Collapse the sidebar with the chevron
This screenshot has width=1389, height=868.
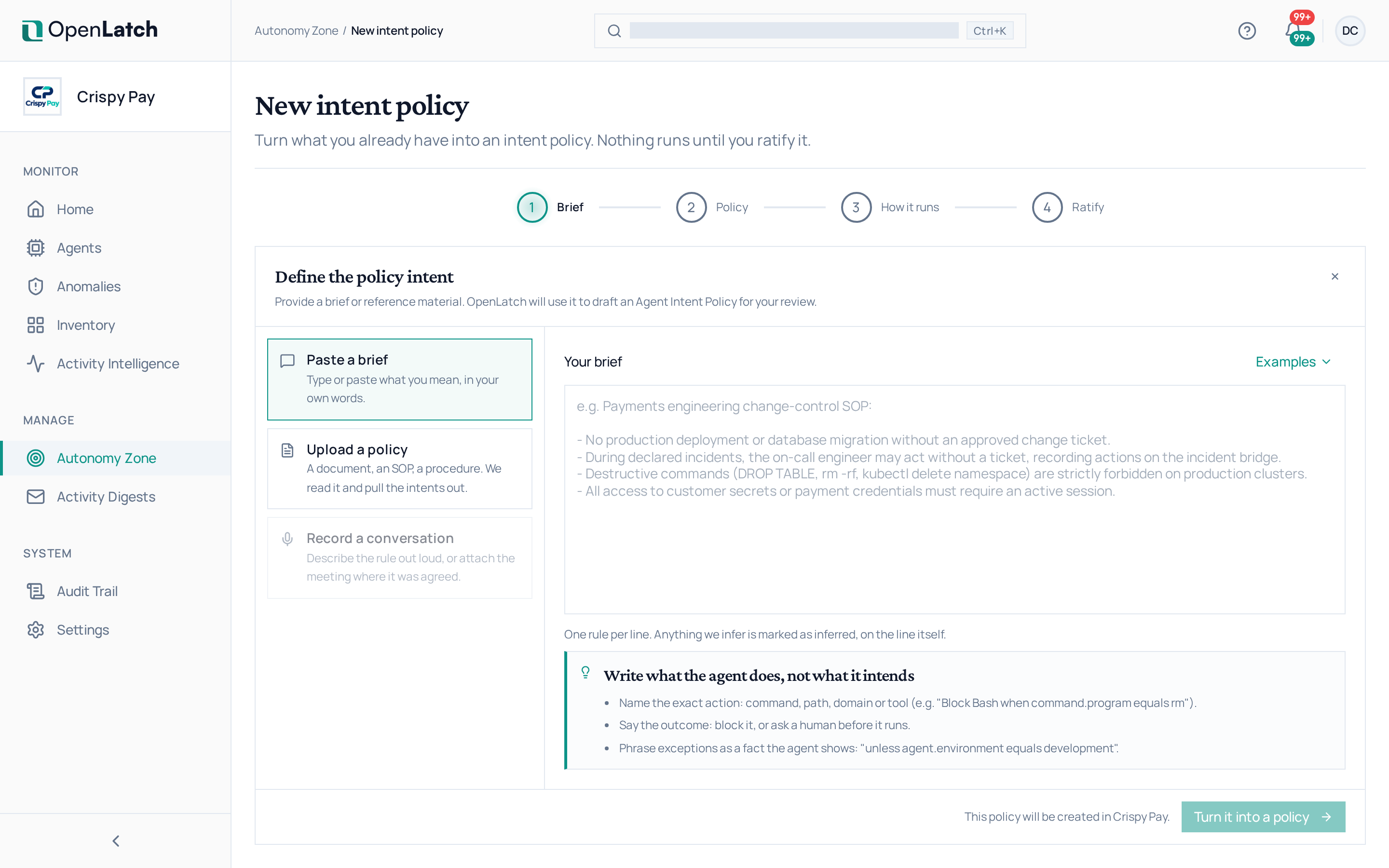pyautogui.click(x=115, y=841)
